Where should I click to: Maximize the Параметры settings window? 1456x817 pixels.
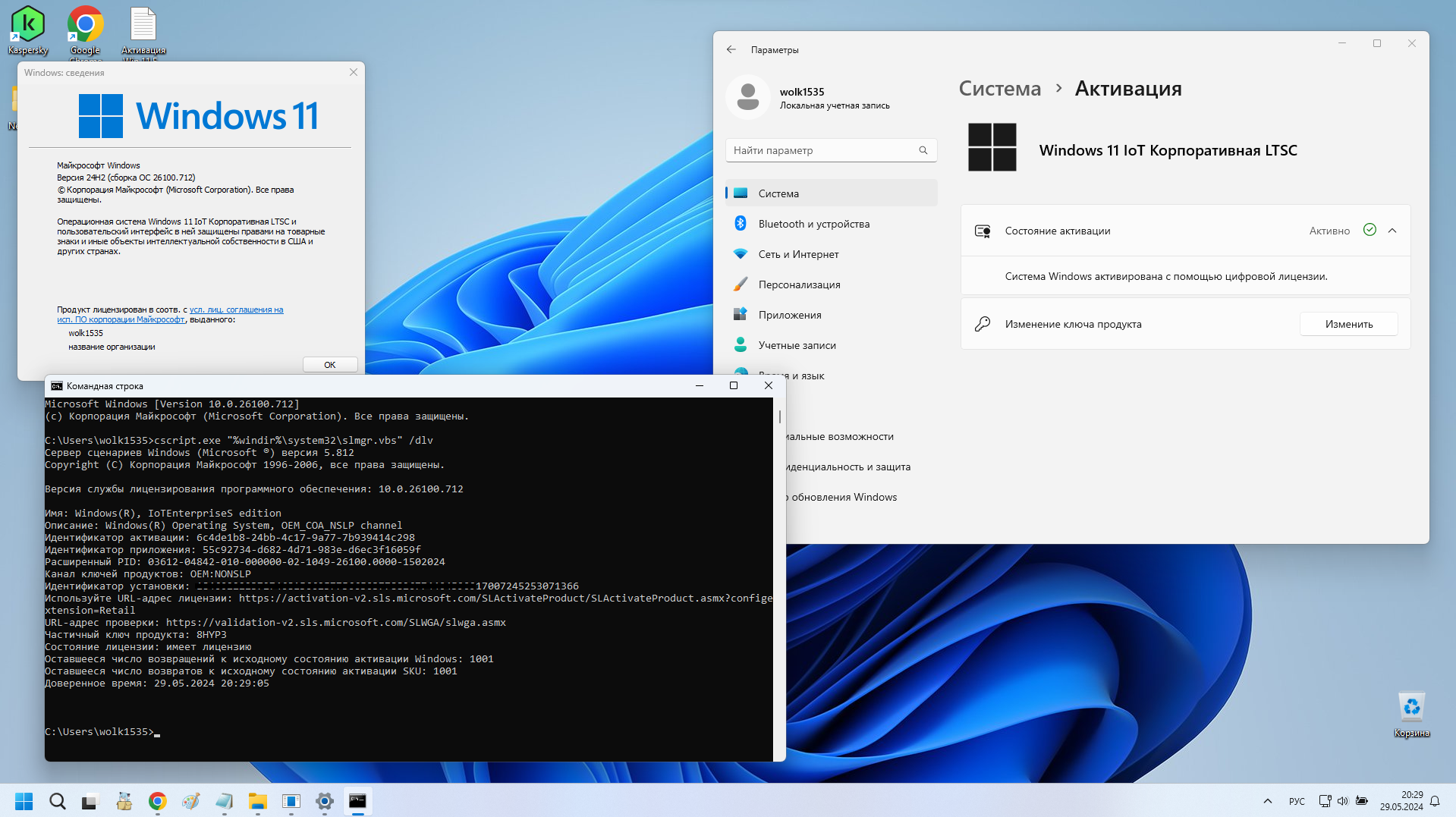point(1377,43)
